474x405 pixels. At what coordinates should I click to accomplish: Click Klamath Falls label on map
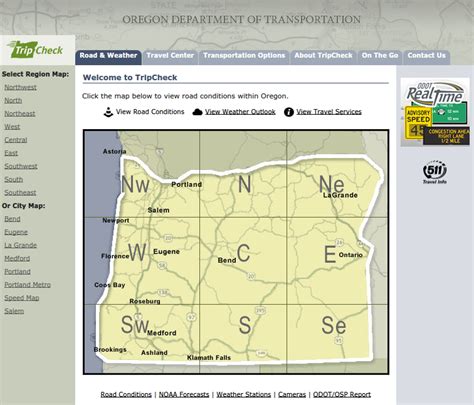209,358
